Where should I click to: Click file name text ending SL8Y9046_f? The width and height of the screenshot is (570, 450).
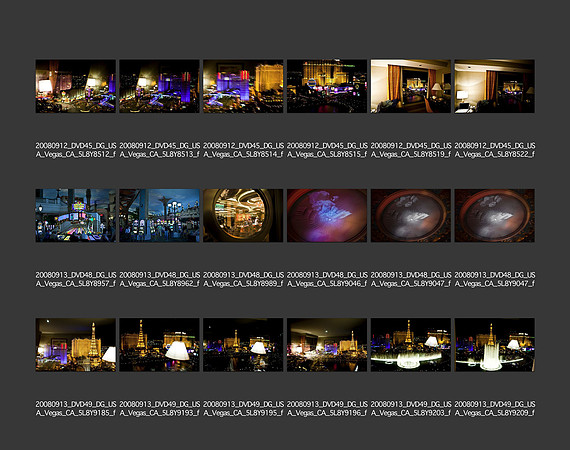pyautogui.click(x=327, y=280)
